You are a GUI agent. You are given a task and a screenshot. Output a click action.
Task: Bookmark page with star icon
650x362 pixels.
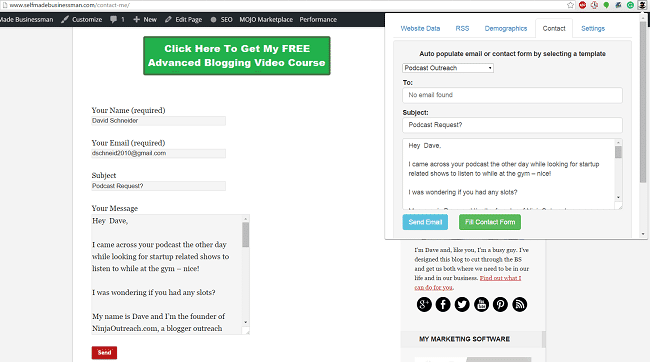(570, 5)
